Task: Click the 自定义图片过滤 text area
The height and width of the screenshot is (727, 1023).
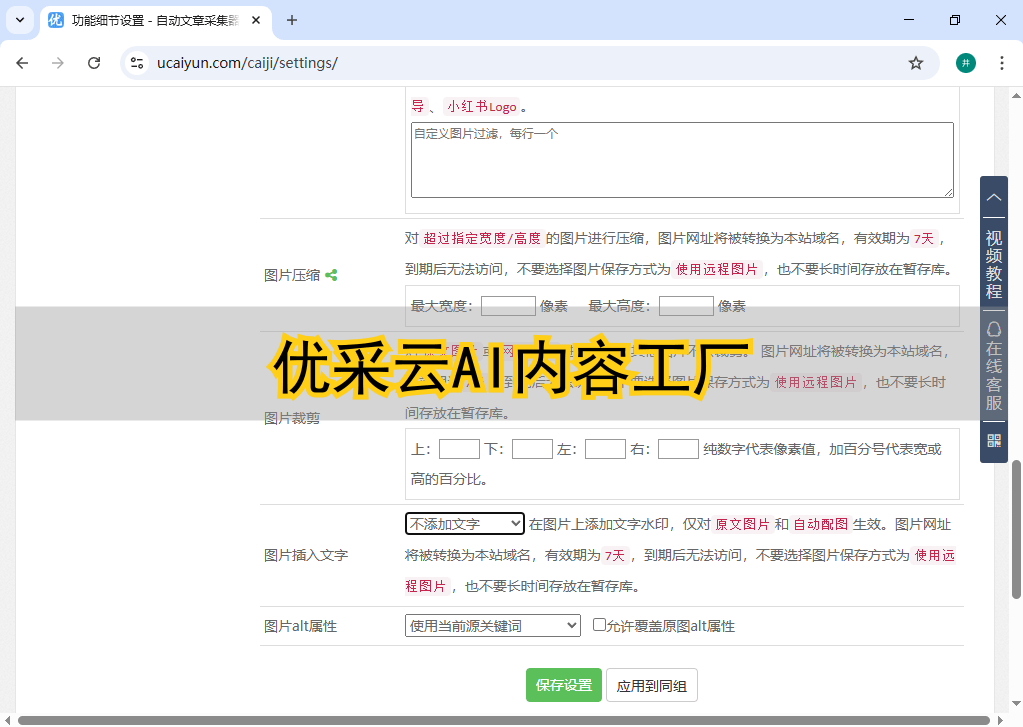Action: coord(681,160)
